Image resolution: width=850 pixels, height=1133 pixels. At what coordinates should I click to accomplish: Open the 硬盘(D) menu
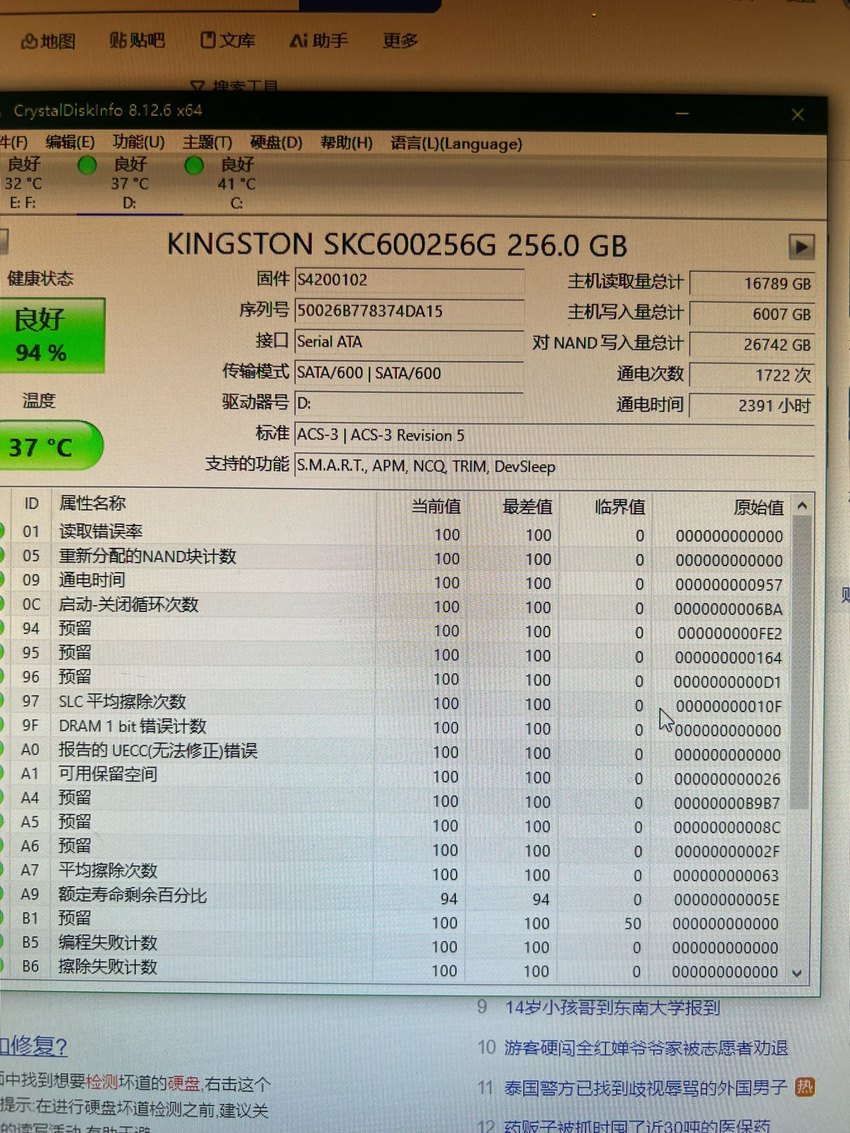coord(275,142)
